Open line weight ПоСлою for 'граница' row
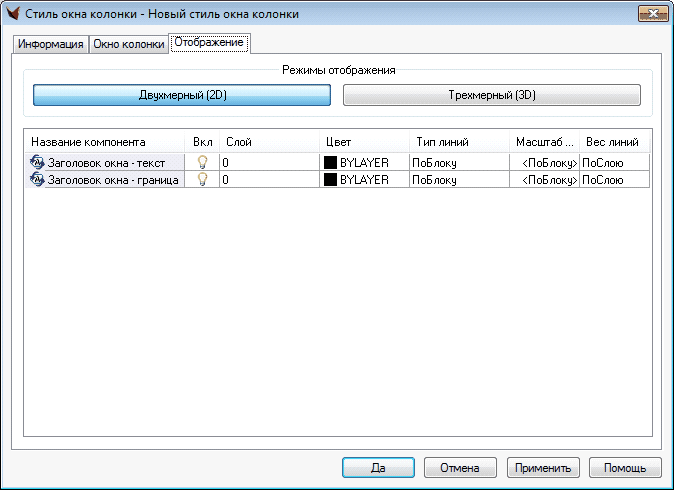The image size is (674, 490). point(614,179)
